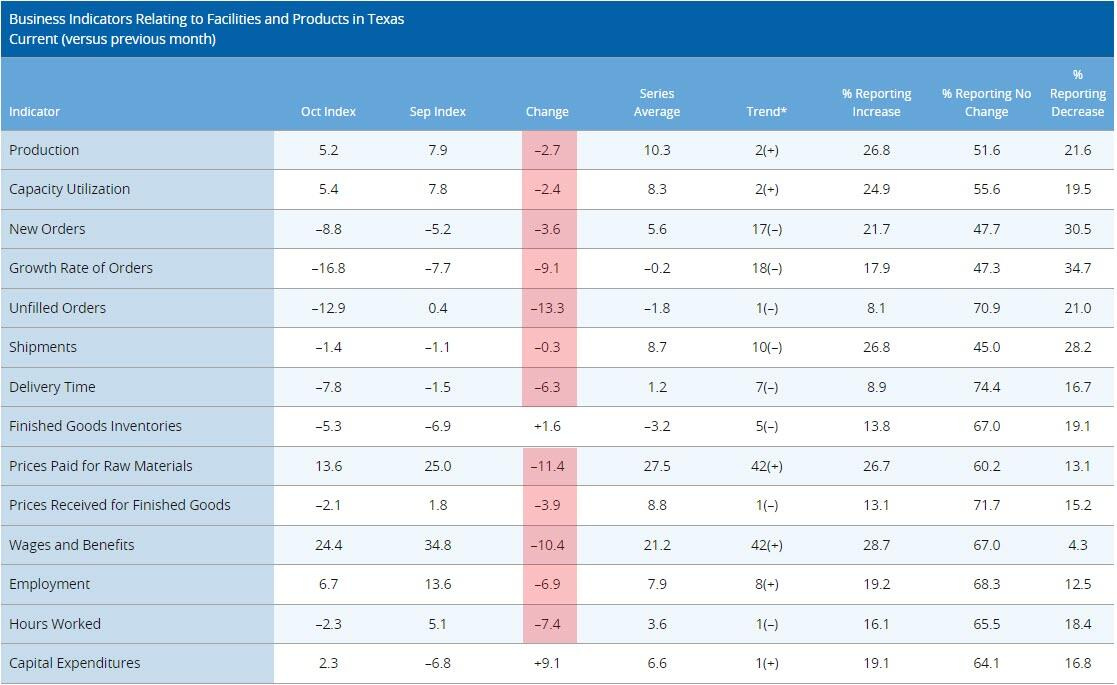Select the Trend* column header
The image size is (1117, 685).
(766, 112)
